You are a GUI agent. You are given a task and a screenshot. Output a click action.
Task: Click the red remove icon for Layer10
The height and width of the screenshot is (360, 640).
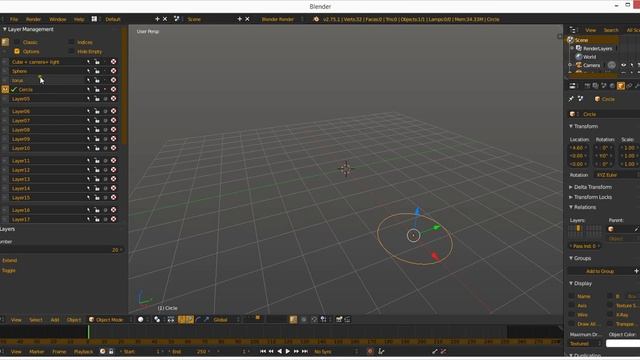(113, 148)
